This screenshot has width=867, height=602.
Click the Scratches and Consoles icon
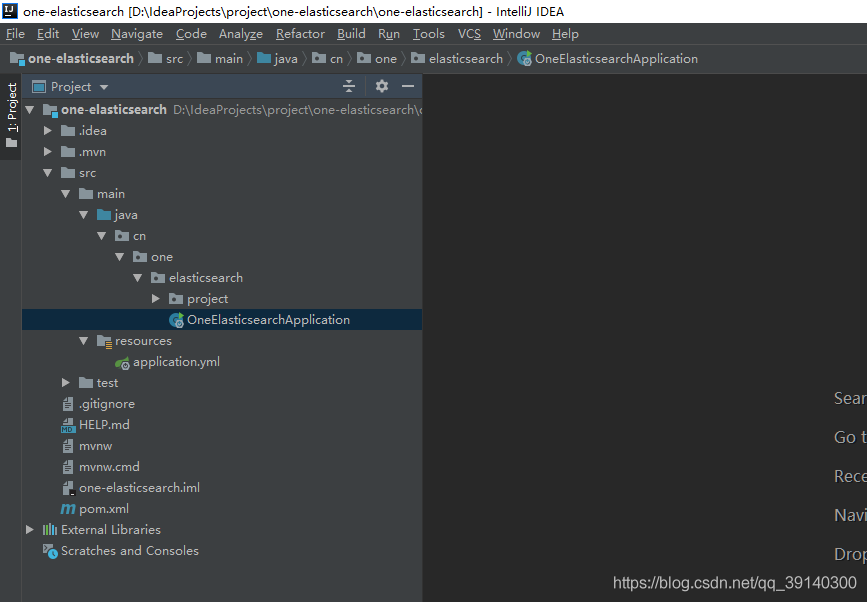(50, 551)
